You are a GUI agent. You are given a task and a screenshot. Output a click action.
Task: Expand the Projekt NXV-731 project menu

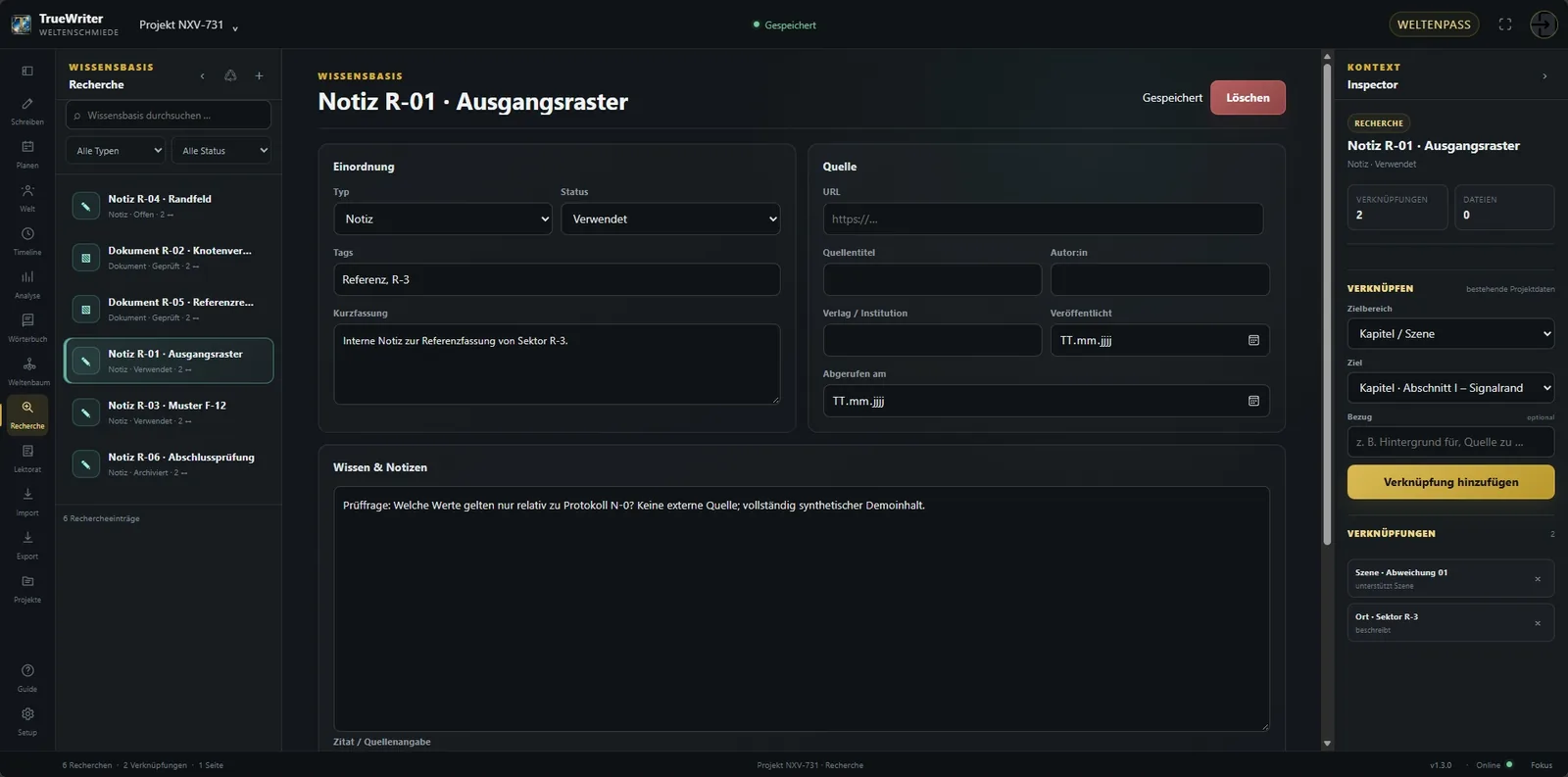(x=188, y=24)
